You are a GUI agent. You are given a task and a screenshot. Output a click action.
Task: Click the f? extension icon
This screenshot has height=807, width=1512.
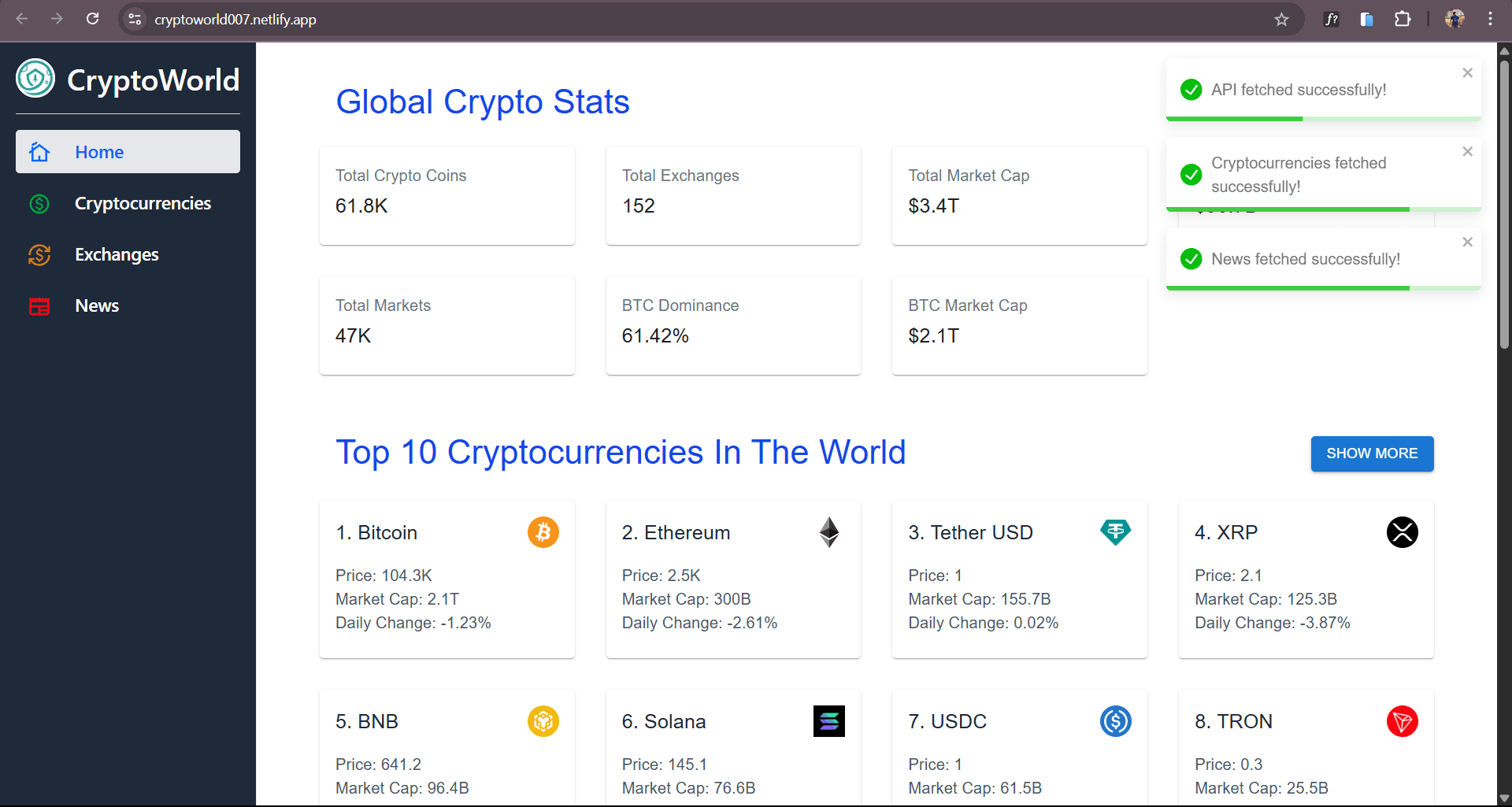coord(1332,19)
